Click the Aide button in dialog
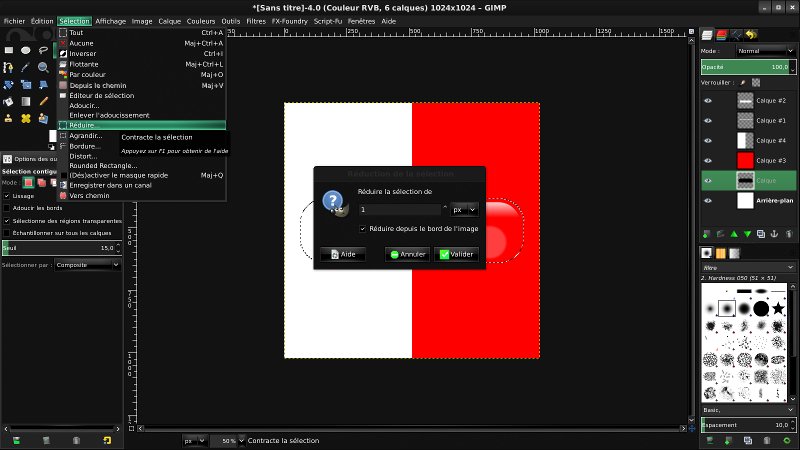This screenshot has width=800, height=450. point(343,254)
